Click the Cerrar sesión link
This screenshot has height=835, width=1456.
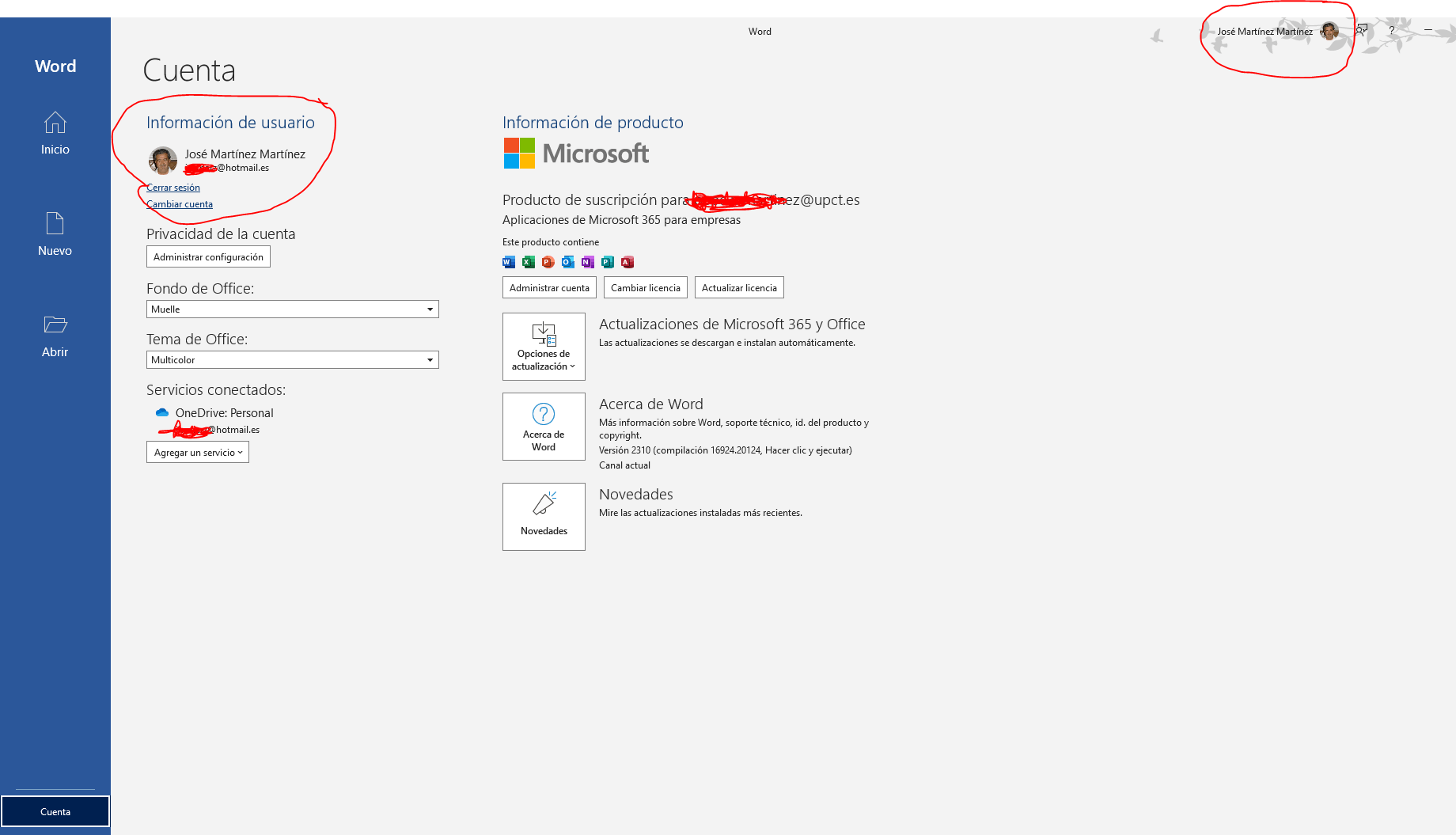[173, 188]
